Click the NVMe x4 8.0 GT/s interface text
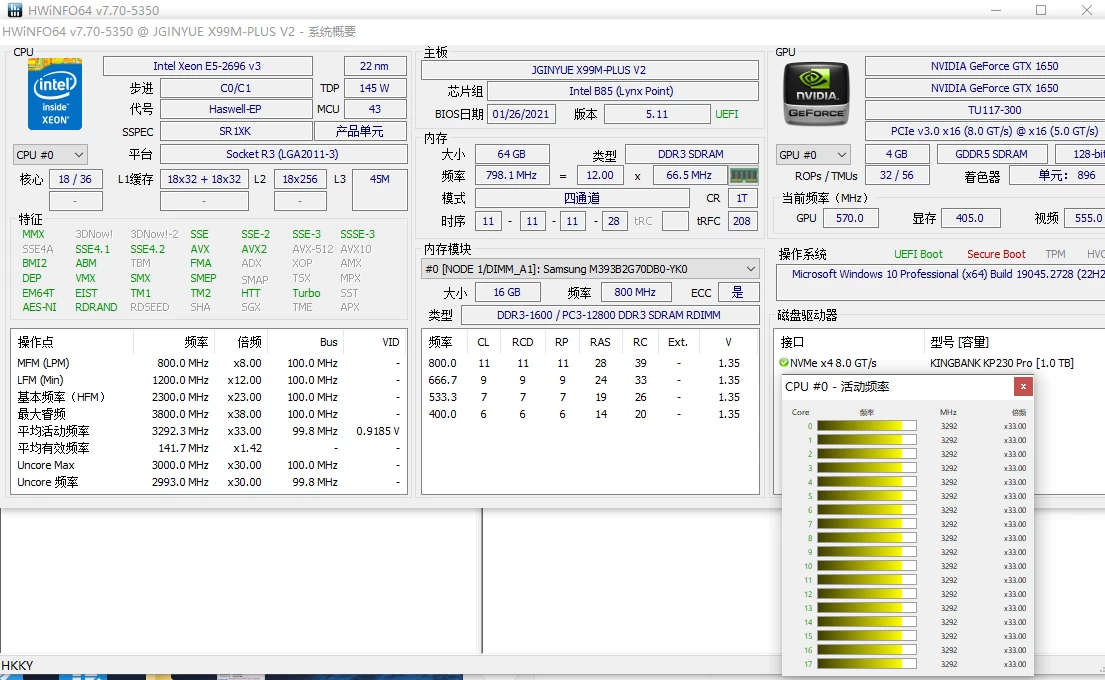 click(x=834, y=363)
